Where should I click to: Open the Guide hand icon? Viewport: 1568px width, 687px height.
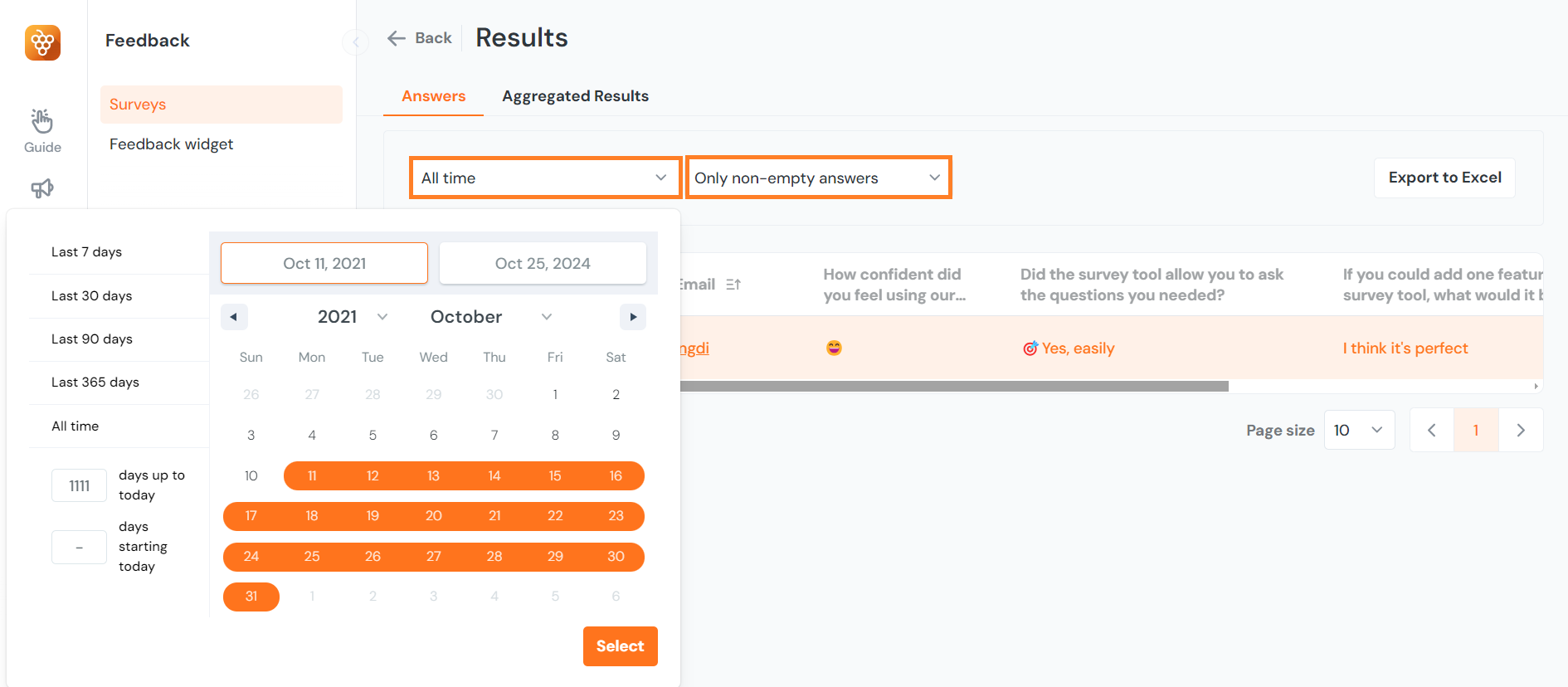pos(42,121)
